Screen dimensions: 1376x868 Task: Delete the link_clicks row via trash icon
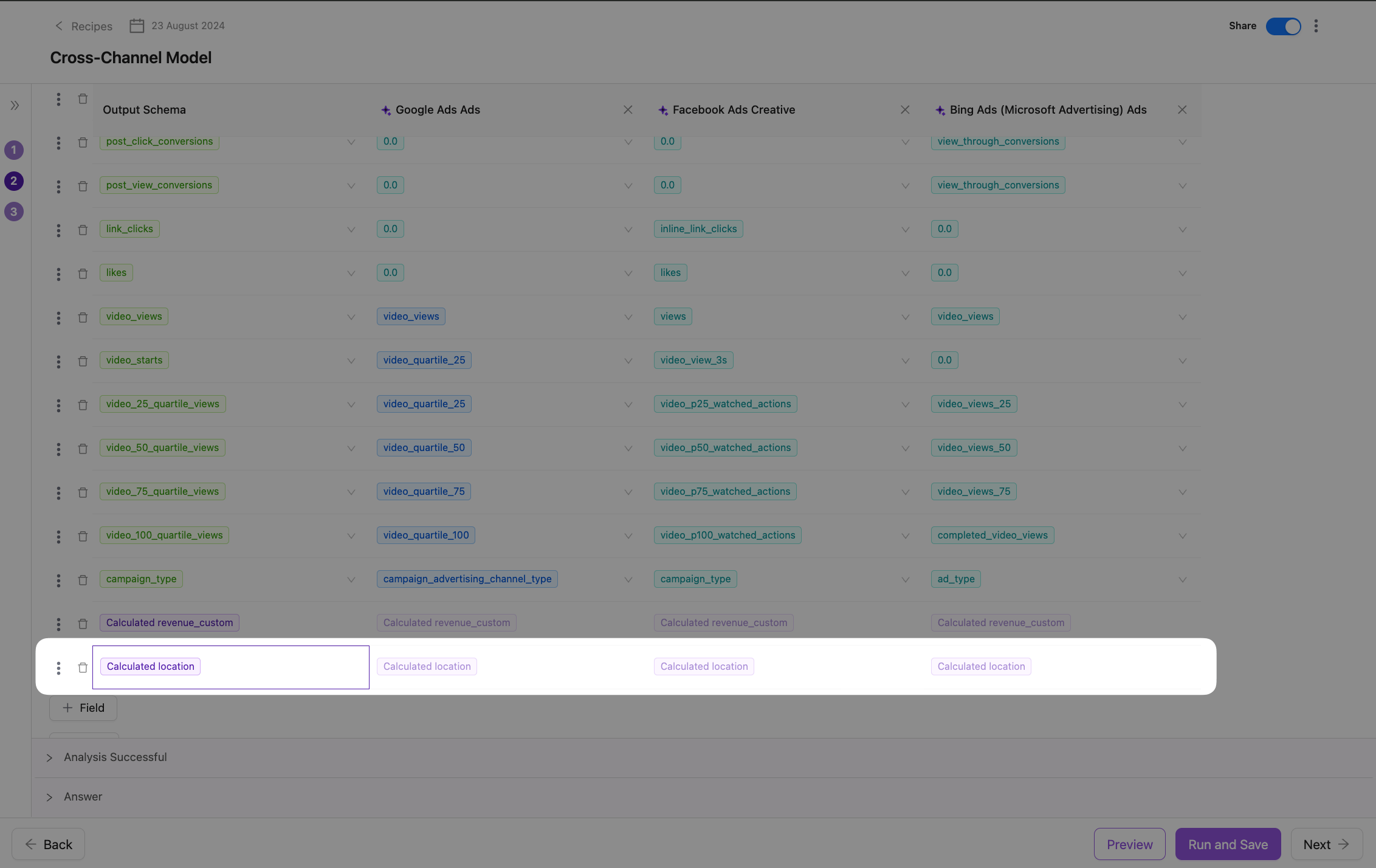click(83, 230)
